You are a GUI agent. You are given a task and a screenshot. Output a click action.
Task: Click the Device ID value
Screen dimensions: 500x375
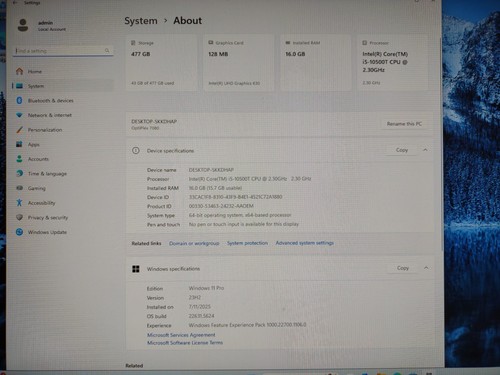236,197
